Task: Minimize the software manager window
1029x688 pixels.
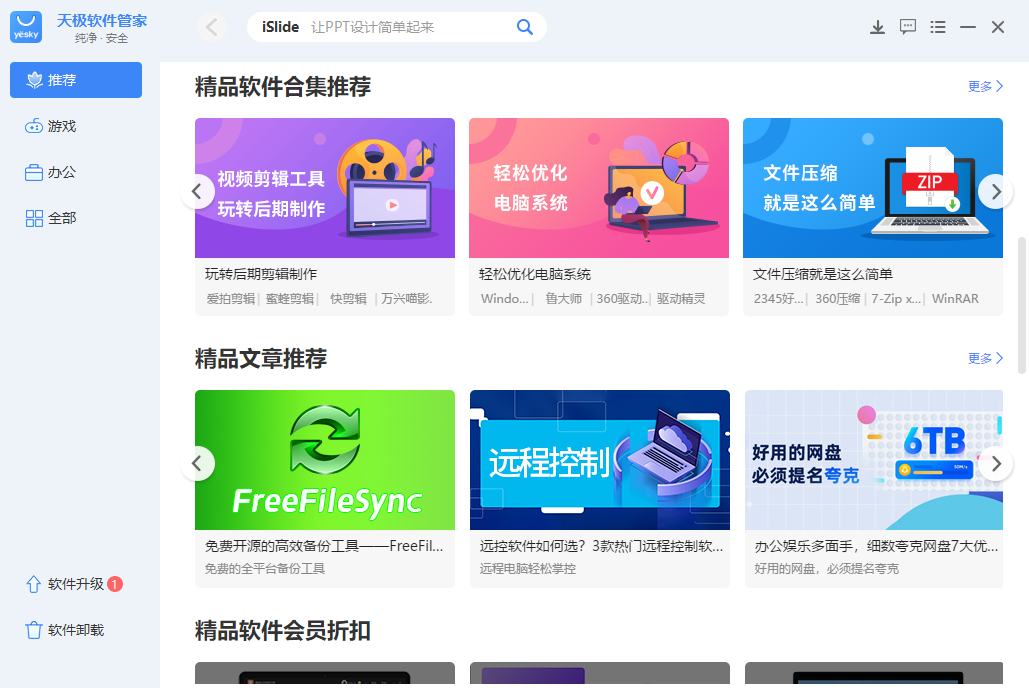Action: click(968, 27)
